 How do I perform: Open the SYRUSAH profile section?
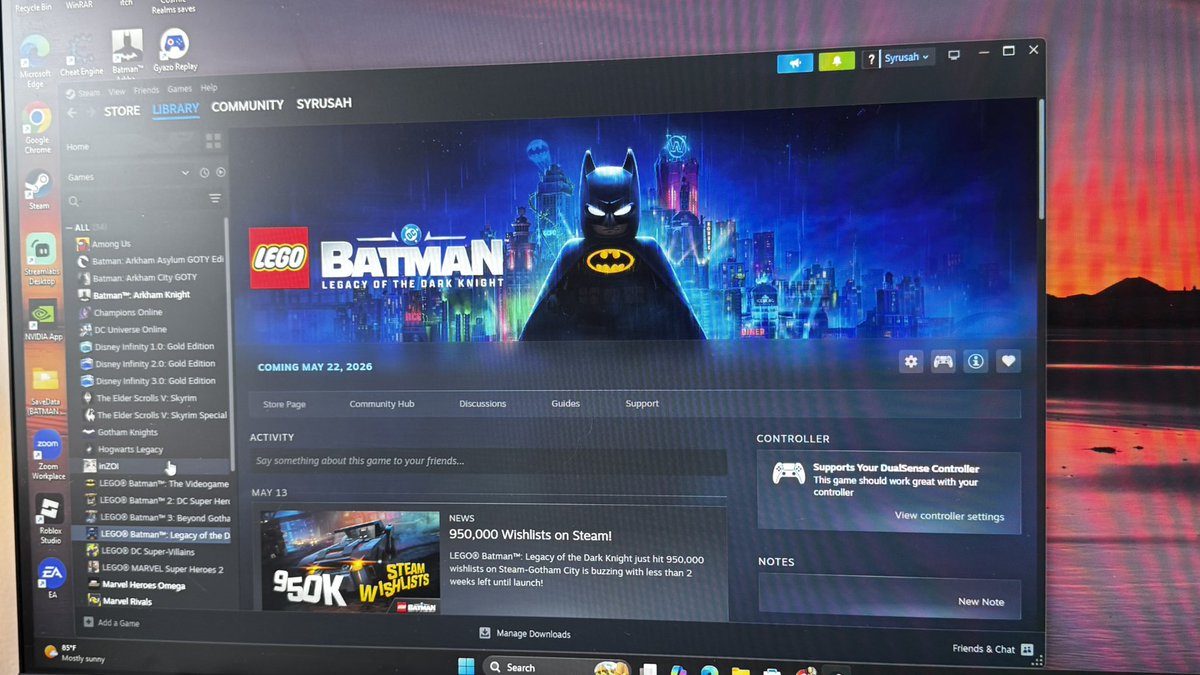pyautogui.click(x=324, y=103)
